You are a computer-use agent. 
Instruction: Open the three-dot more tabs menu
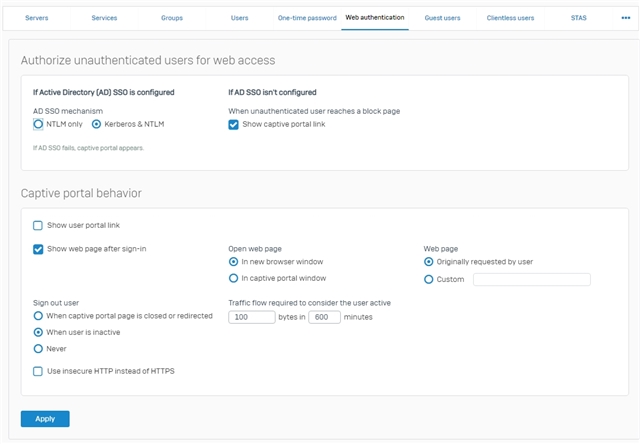click(625, 18)
